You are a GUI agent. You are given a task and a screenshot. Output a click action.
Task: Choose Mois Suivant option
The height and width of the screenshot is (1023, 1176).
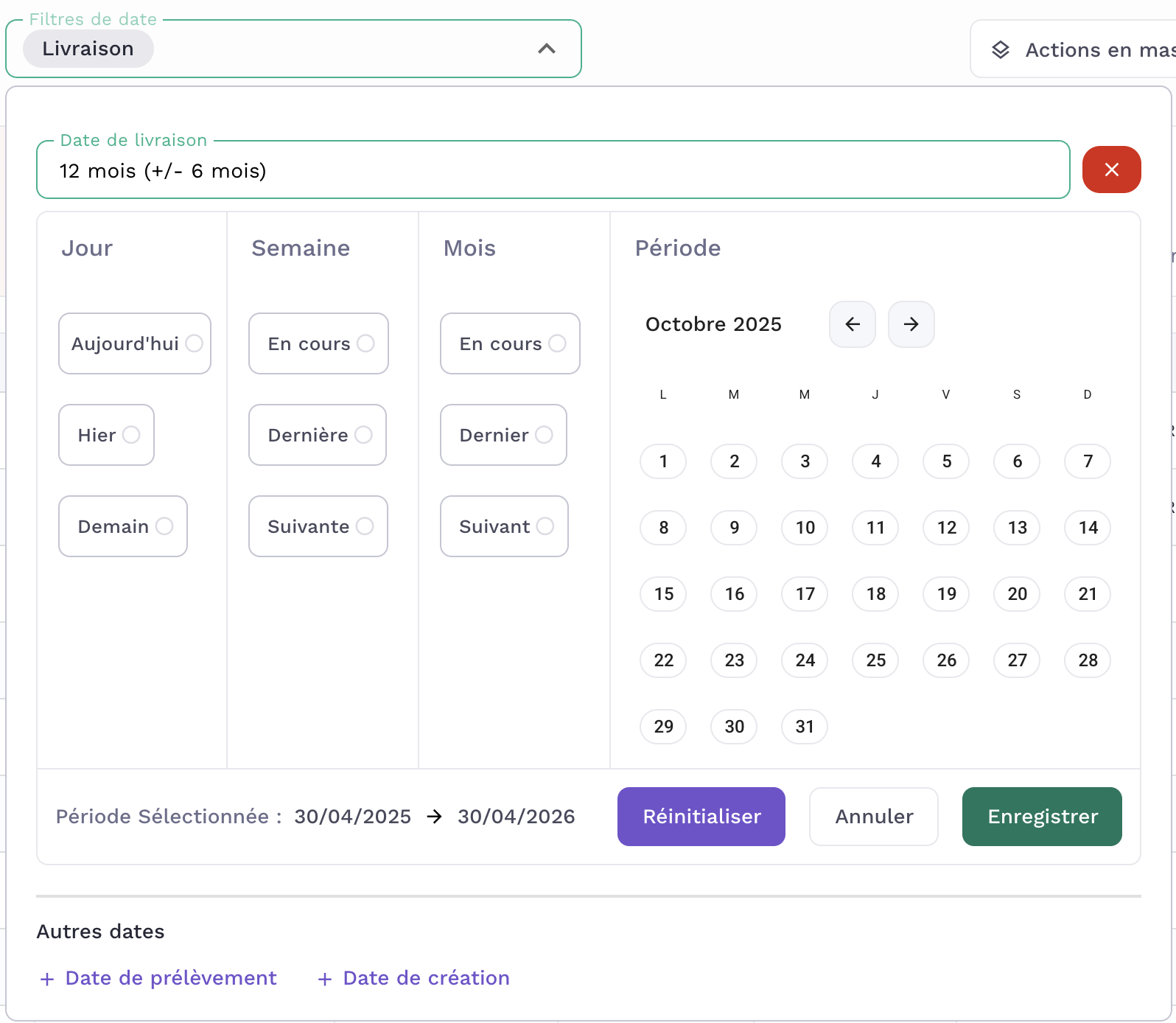point(545,526)
